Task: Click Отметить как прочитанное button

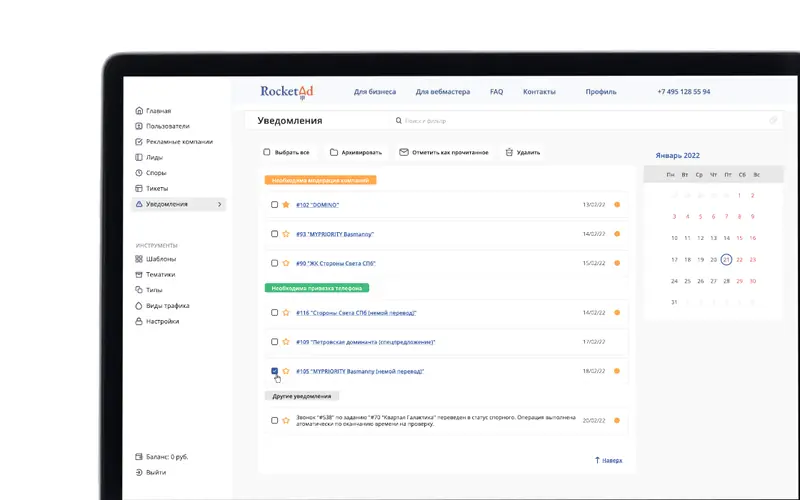Action: (444, 152)
